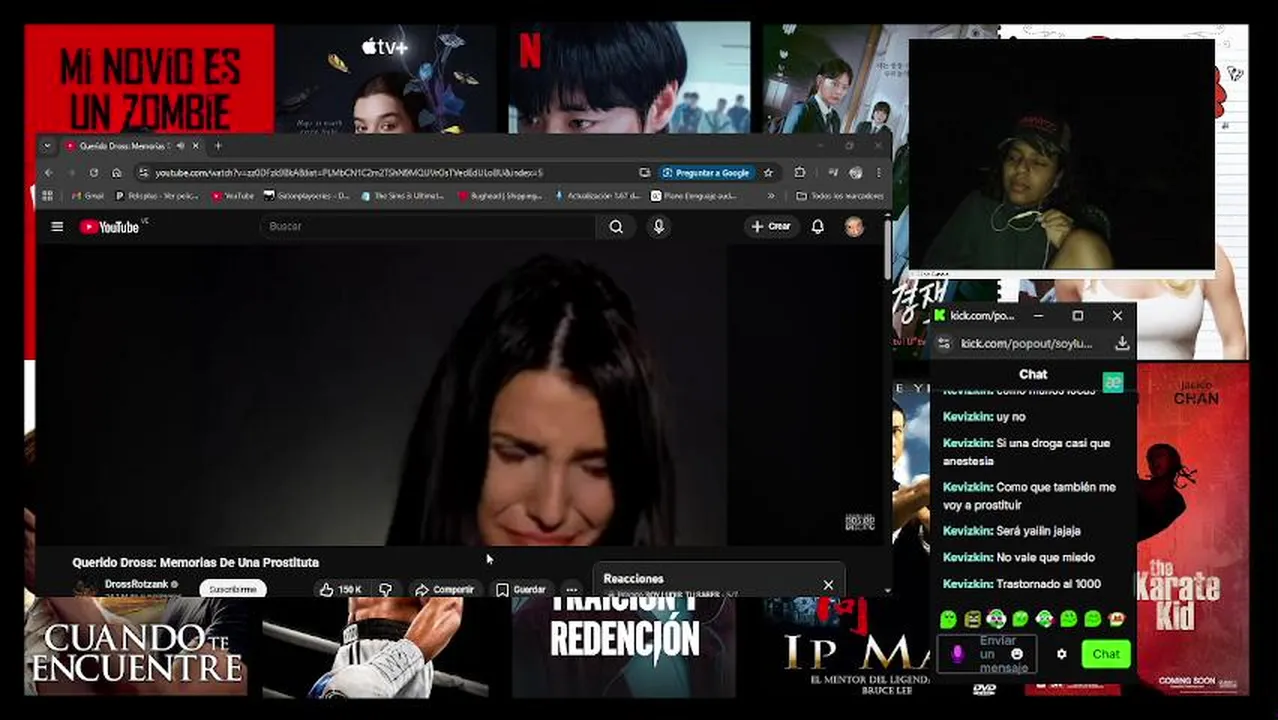This screenshot has height=720, width=1278.
Task: Open Chrome apps grid shortcut
Action: (47, 196)
